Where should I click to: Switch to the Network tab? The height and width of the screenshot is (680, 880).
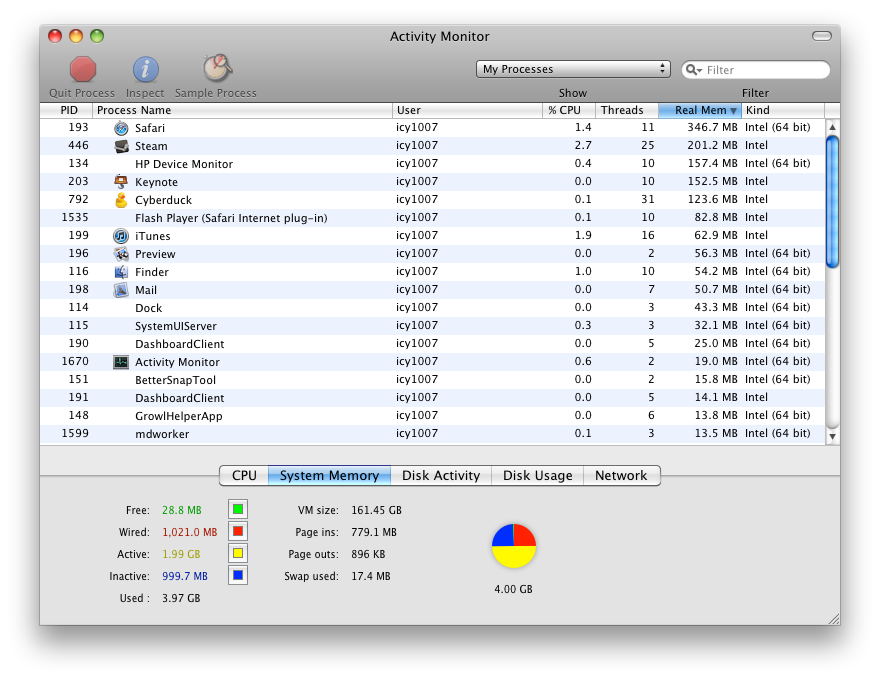click(621, 475)
